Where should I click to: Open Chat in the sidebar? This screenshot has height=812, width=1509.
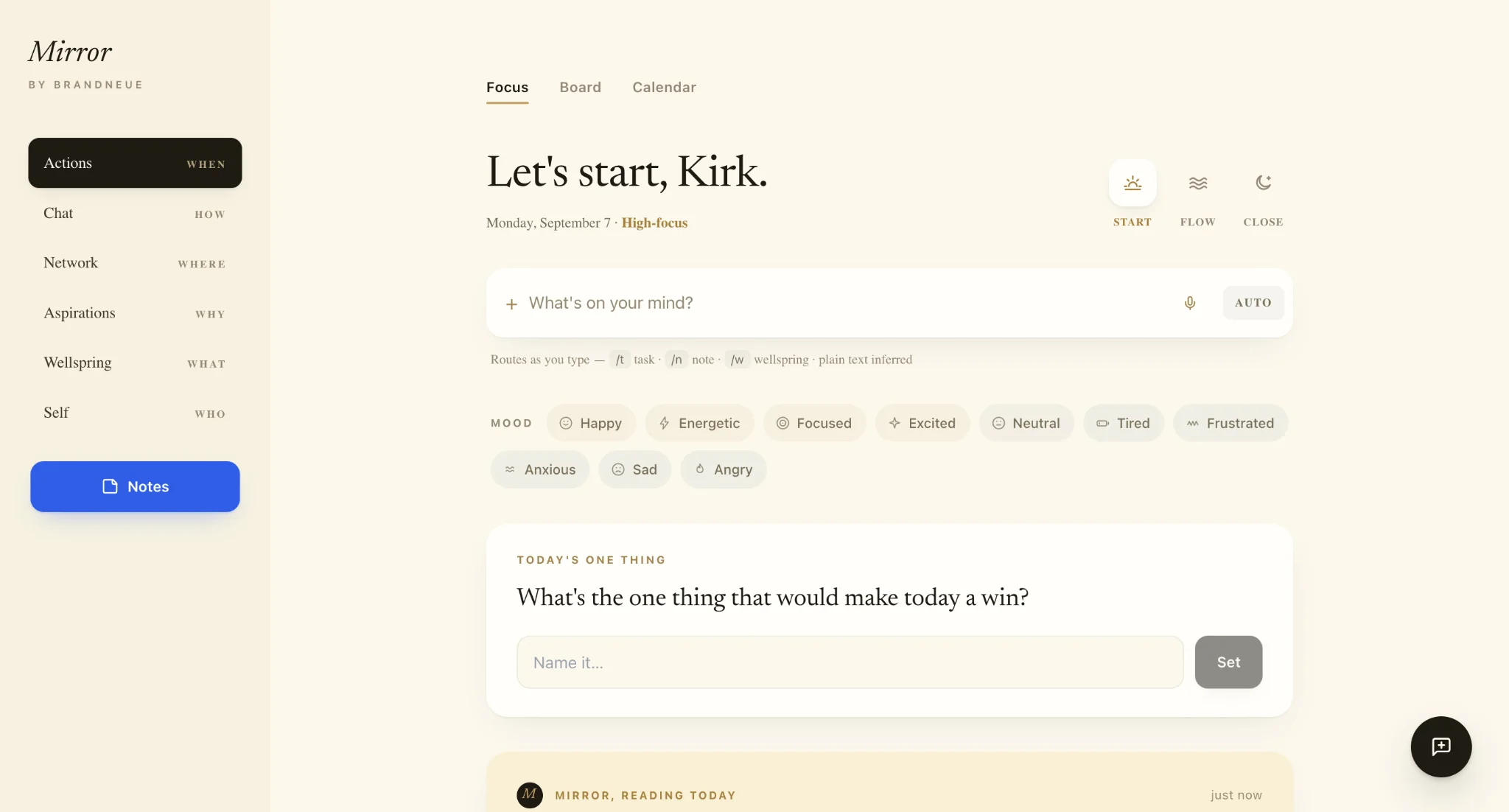pos(135,213)
